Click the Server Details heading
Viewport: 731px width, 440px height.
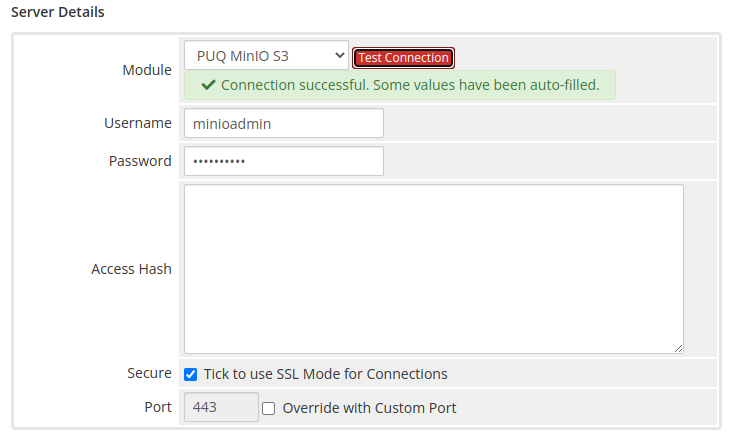point(58,12)
